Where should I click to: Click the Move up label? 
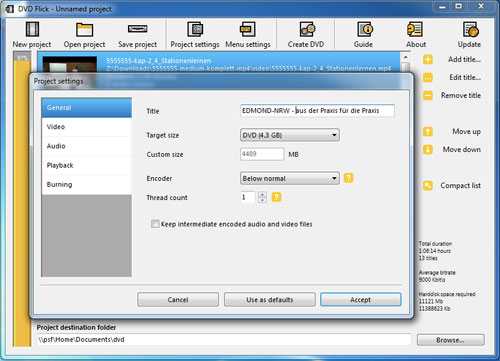tap(466, 132)
